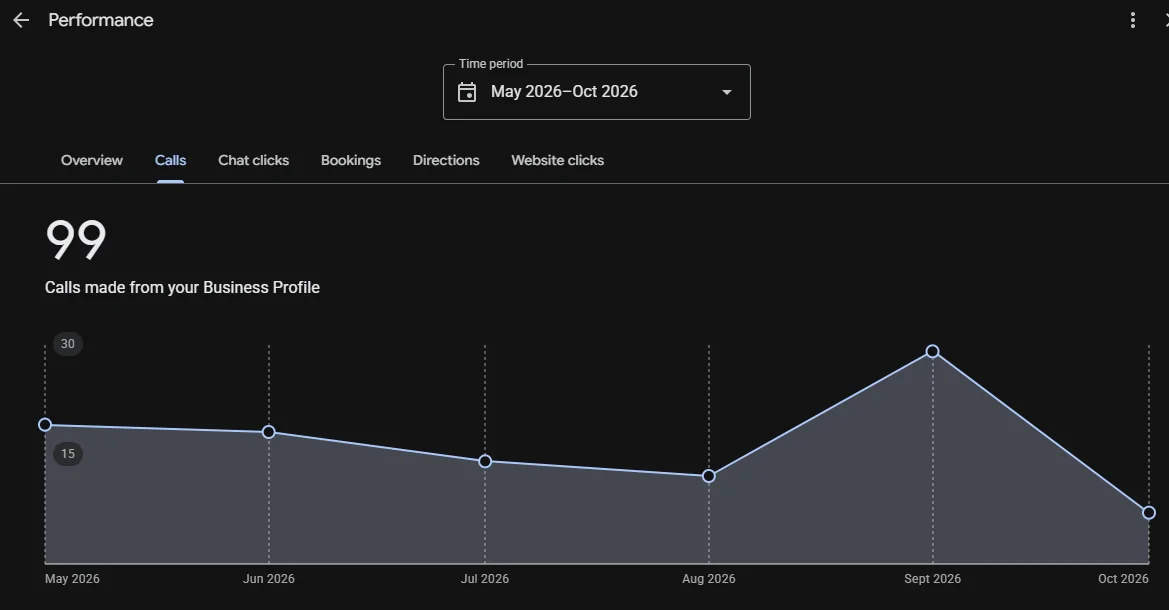Open the Chat clicks tab
This screenshot has height=610, width=1169.
point(253,160)
